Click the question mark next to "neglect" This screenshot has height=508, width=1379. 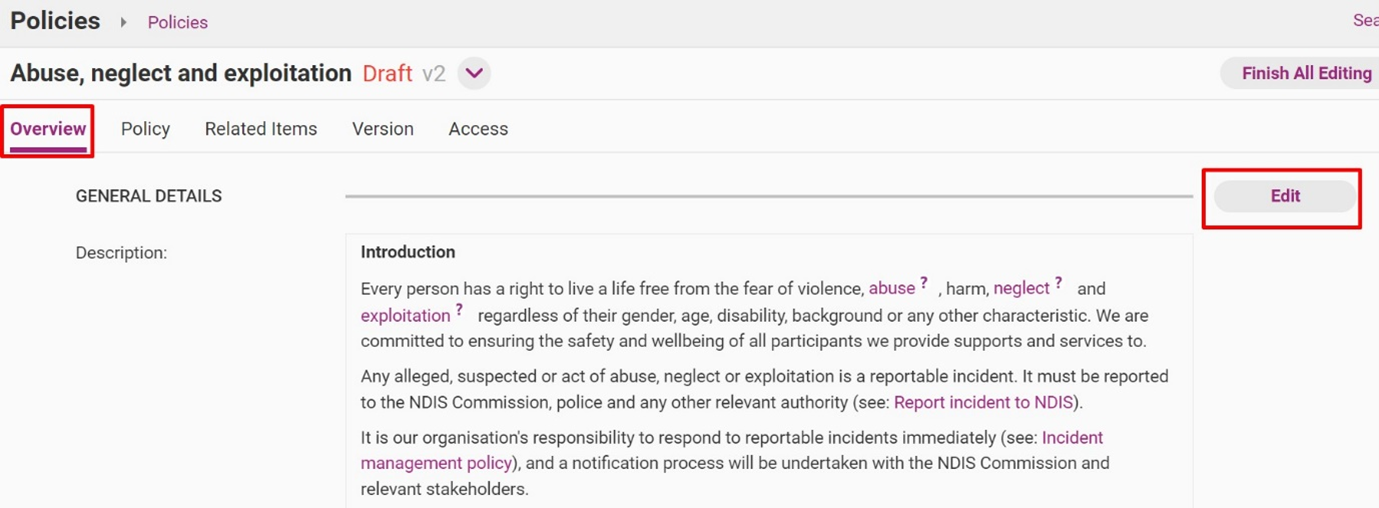point(1058,284)
